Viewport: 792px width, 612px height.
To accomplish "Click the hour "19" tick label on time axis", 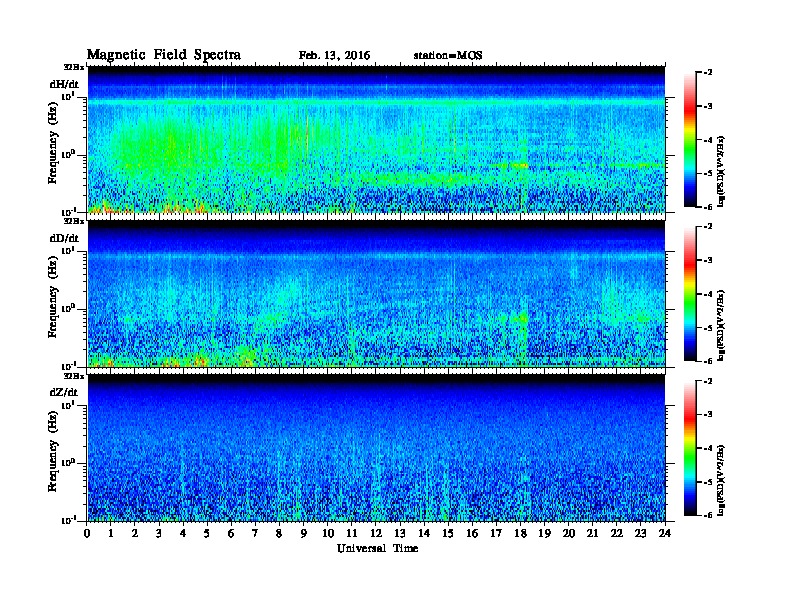I will [544, 534].
